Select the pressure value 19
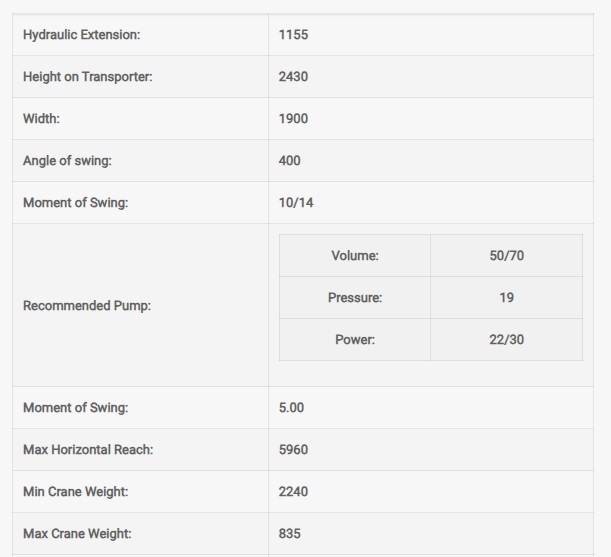This screenshot has height=557, width=611. tap(507, 298)
